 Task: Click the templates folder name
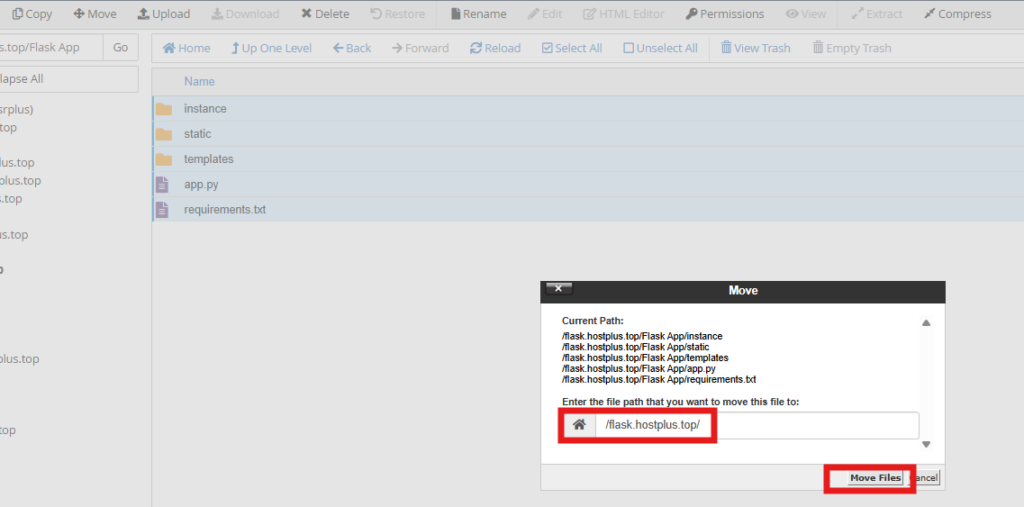pyautogui.click(x=208, y=159)
